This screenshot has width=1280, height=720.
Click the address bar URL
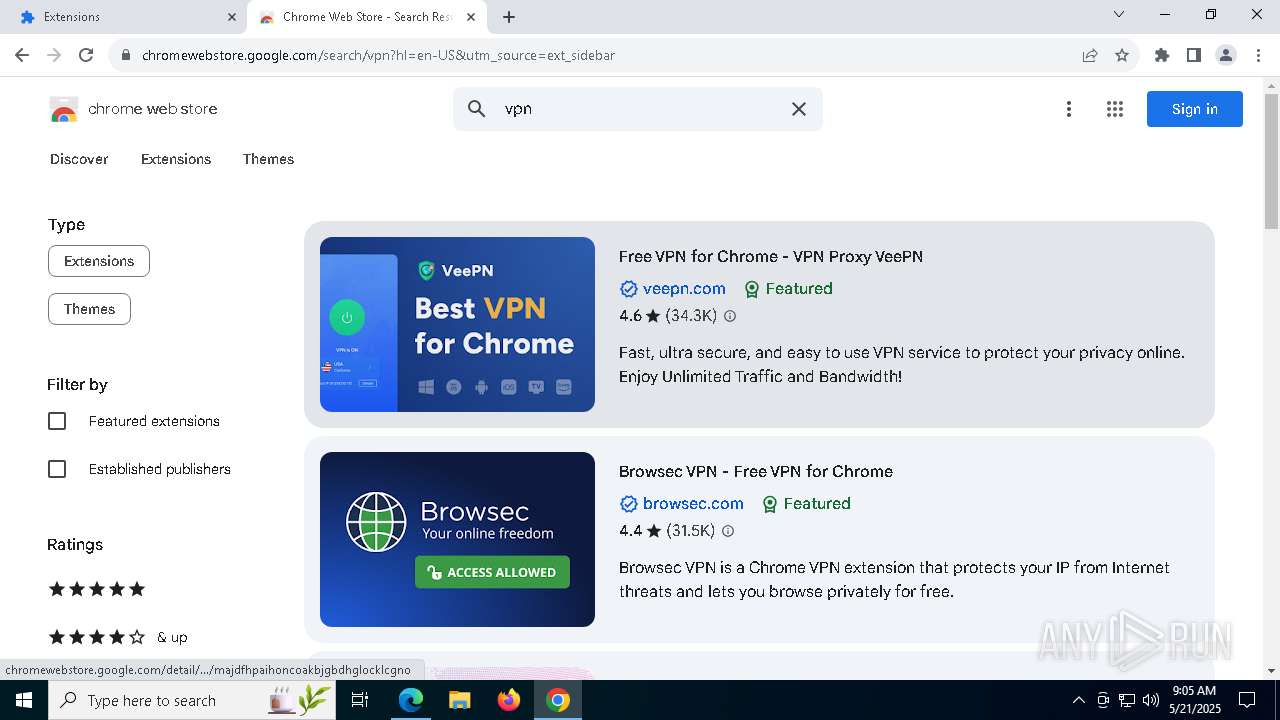click(x=378, y=55)
